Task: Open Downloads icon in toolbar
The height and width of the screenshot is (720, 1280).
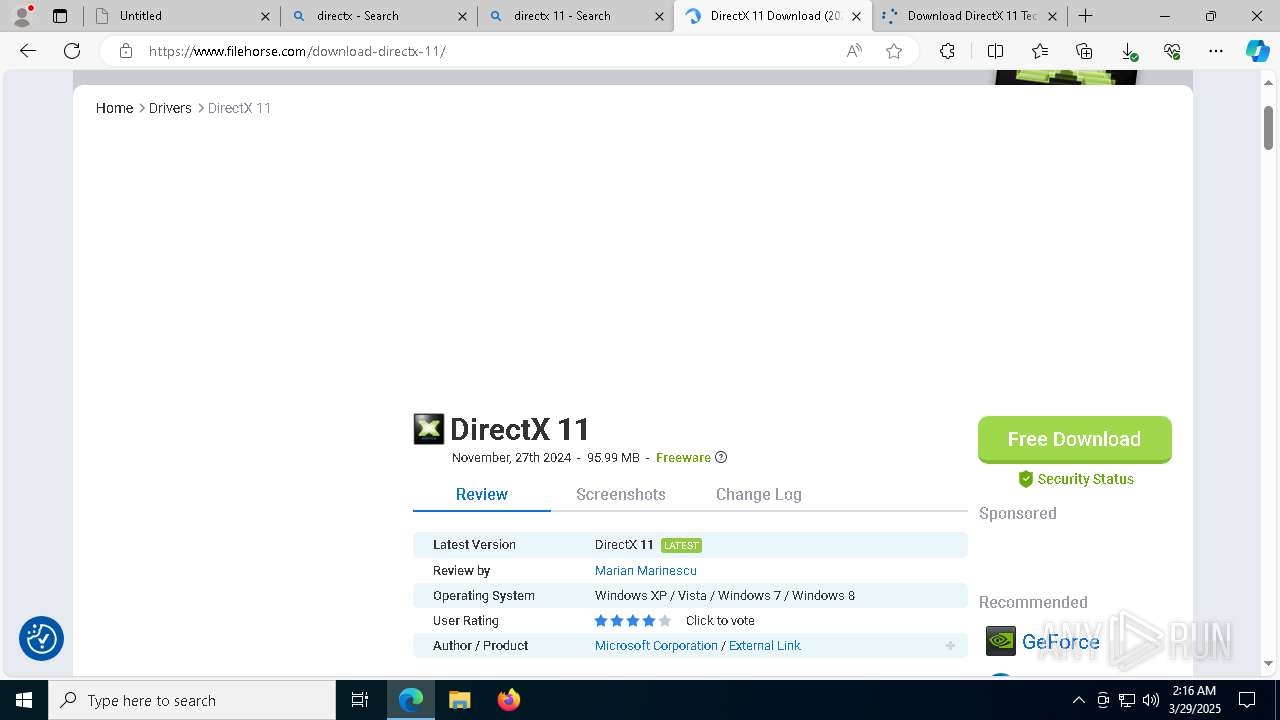Action: pos(1128,51)
